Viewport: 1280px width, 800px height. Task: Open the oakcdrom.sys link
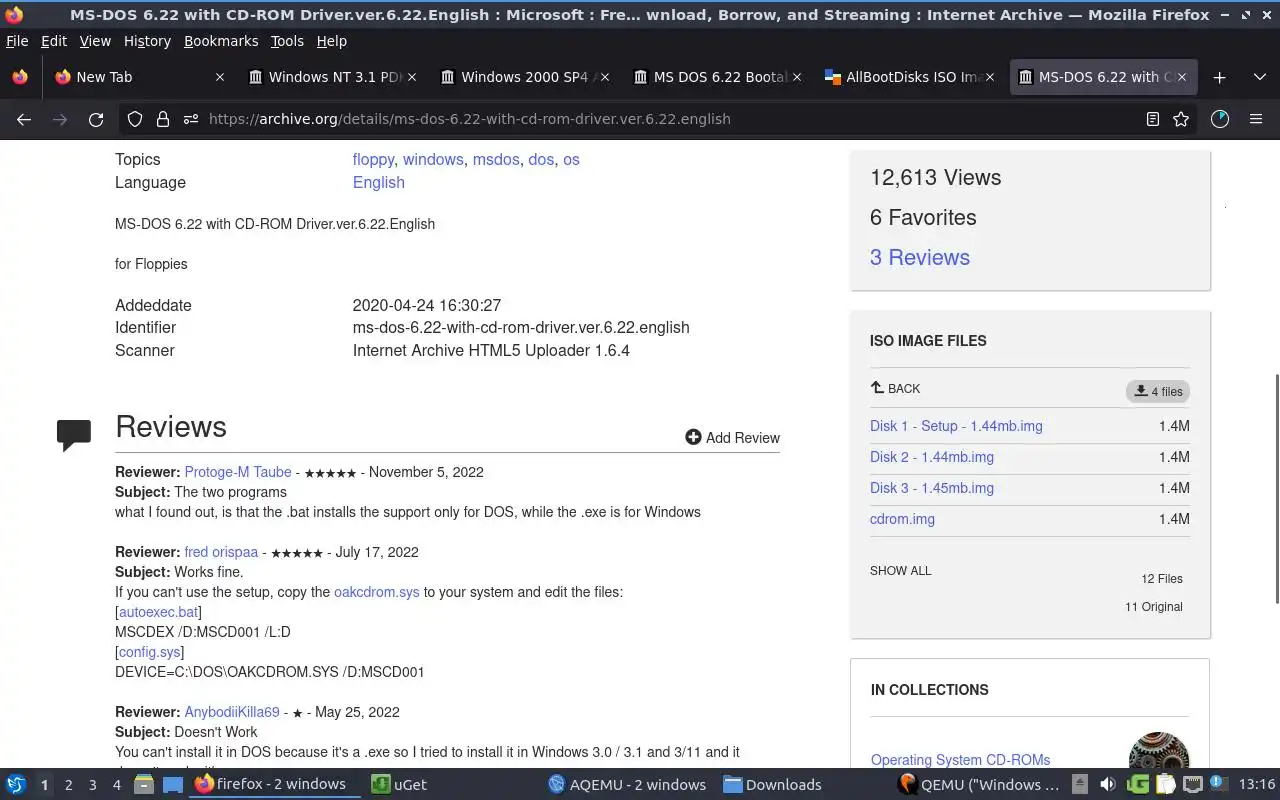pyautogui.click(x=377, y=592)
